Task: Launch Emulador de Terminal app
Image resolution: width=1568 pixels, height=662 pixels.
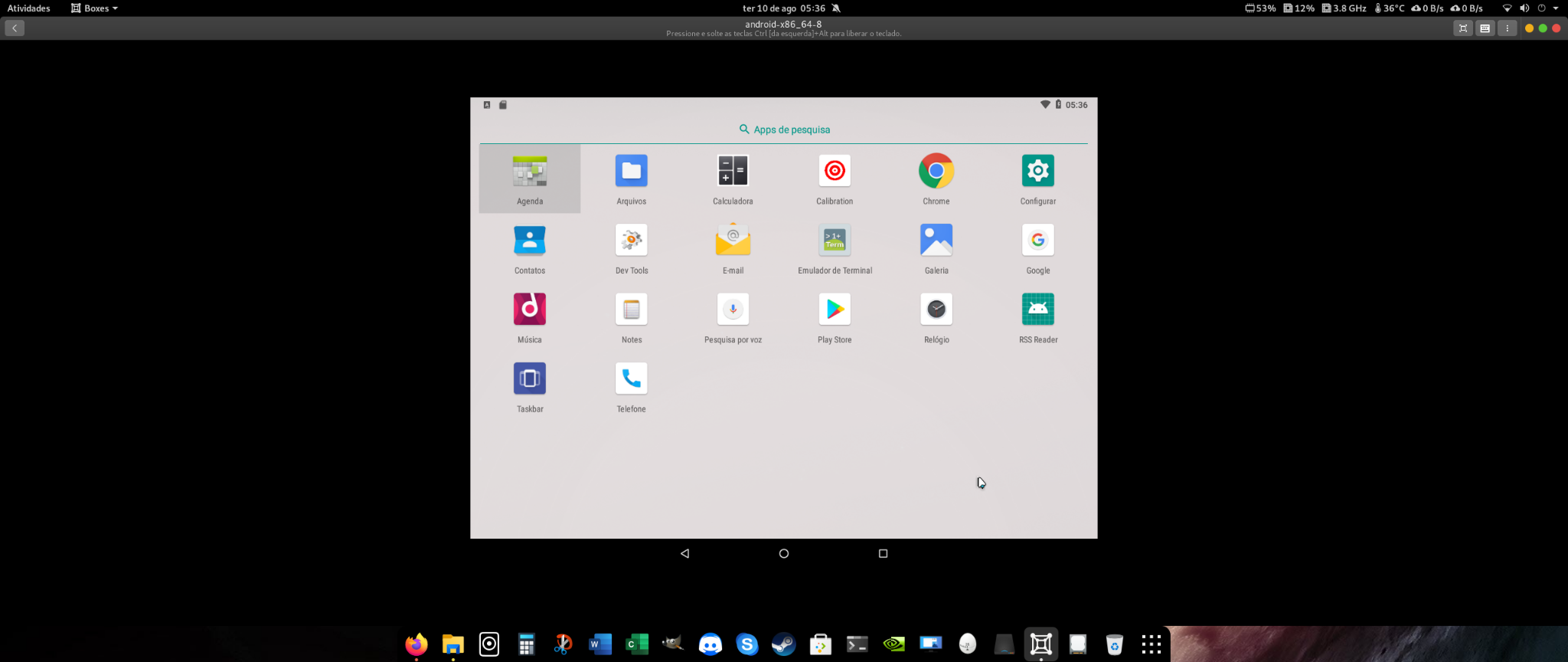Action: [x=835, y=248]
